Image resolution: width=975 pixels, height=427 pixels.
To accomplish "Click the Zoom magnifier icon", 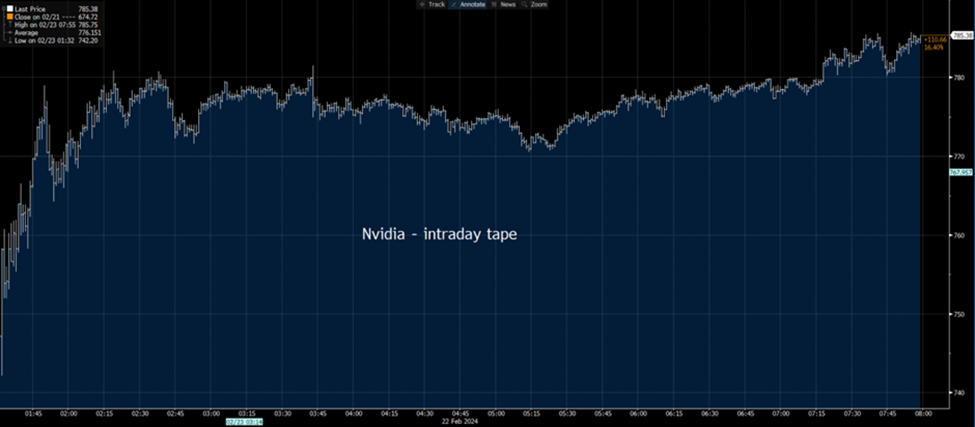I will (x=524, y=5).
